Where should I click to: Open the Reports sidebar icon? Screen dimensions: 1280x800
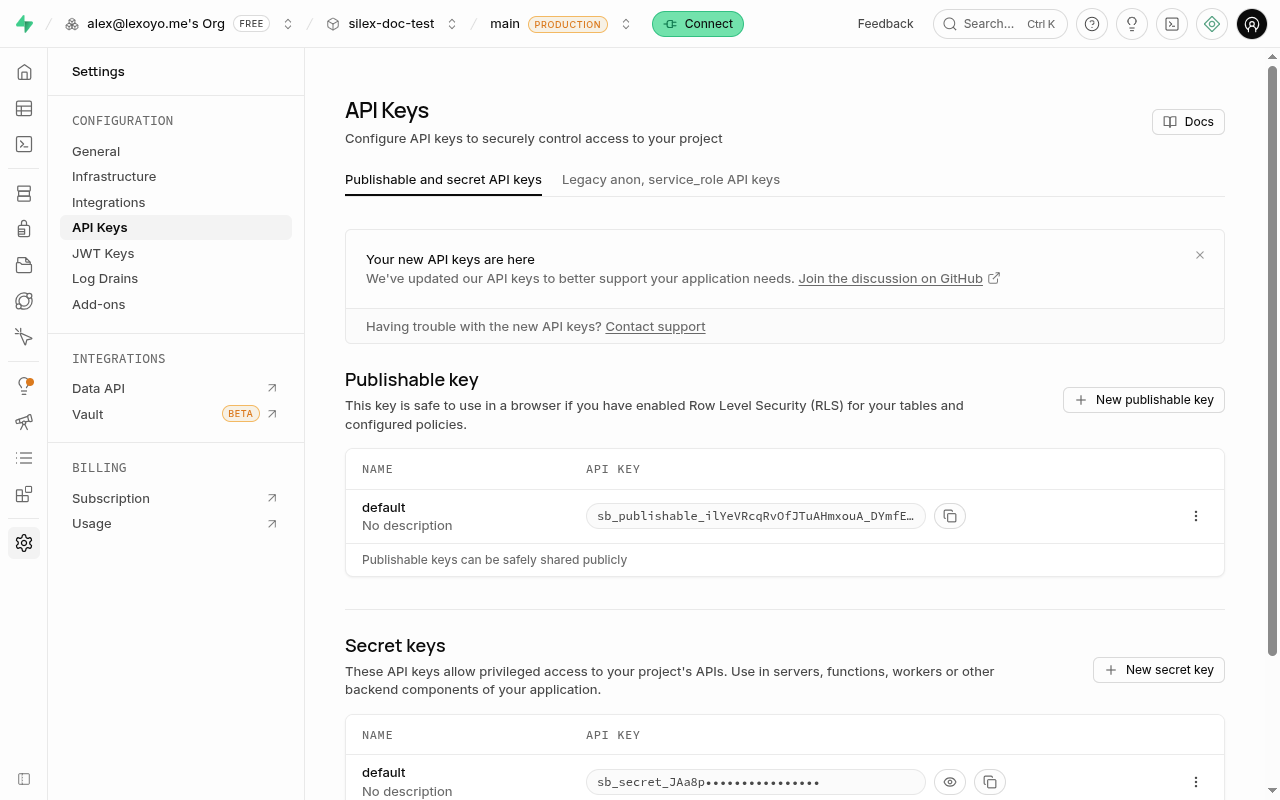[x=24, y=422]
